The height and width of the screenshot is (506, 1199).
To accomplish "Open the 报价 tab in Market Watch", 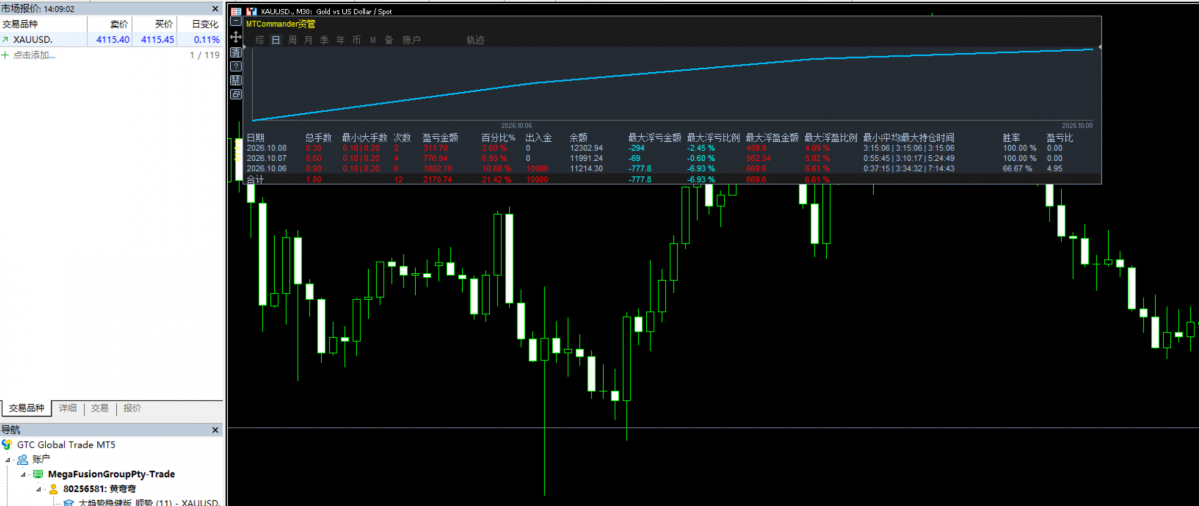I will click(132, 408).
